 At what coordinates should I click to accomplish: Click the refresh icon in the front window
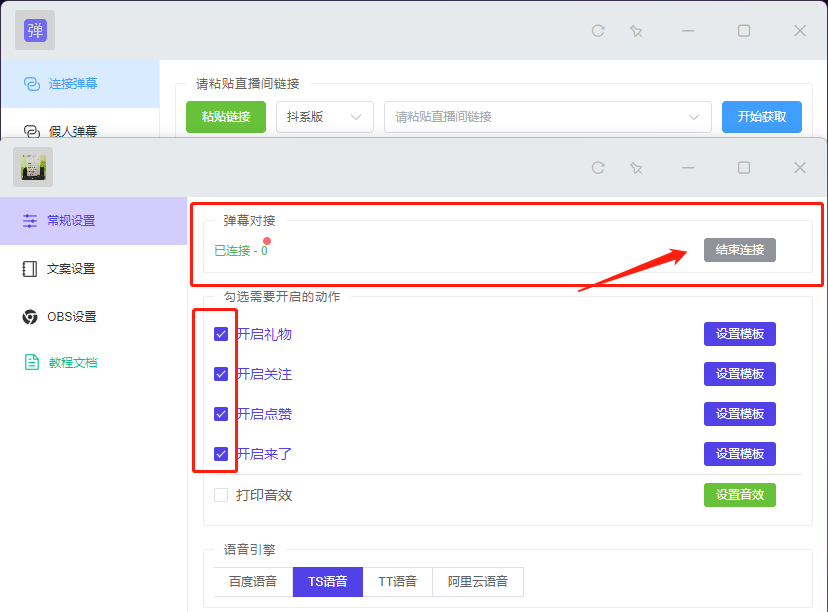pyautogui.click(x=598, y=168)
